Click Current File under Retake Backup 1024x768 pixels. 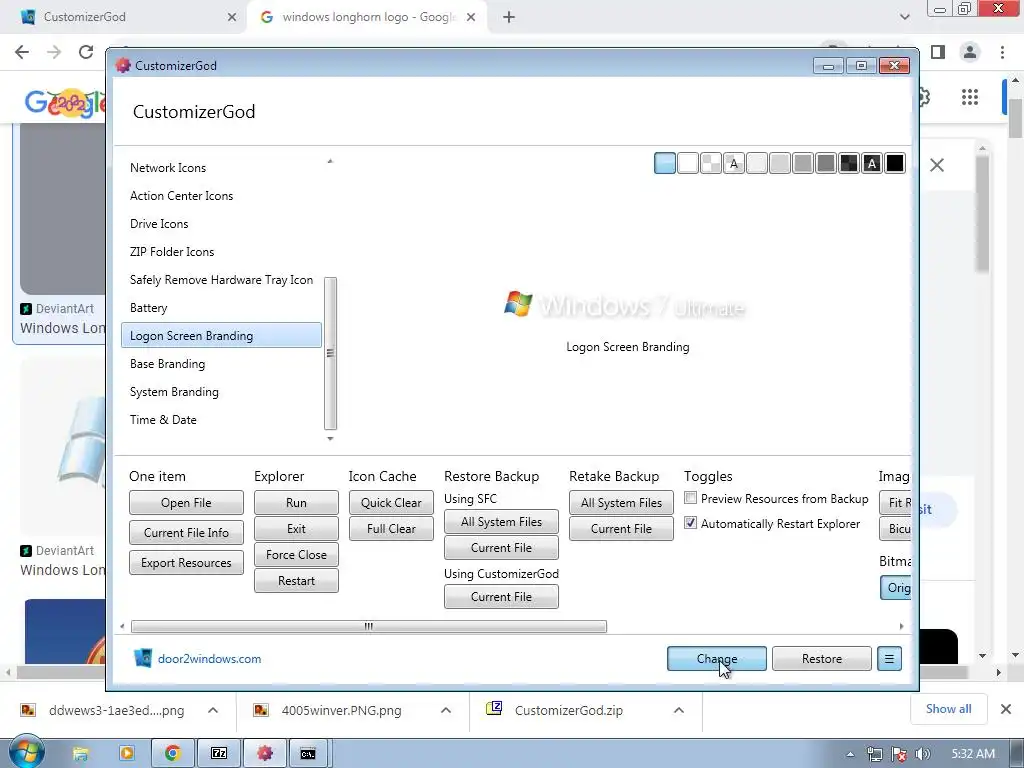click(621, 529)
